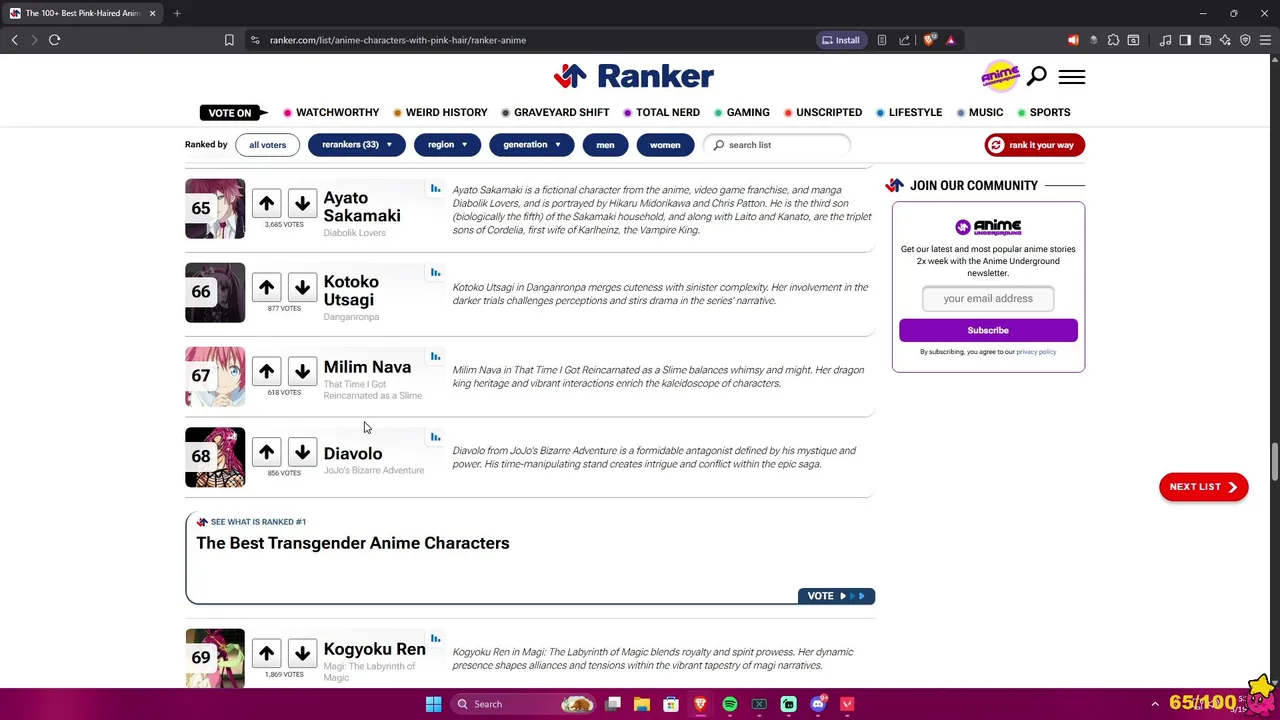1280x720 pixels.
Task: Open Discord from the taskbar
Action: (x=818, y=704)
